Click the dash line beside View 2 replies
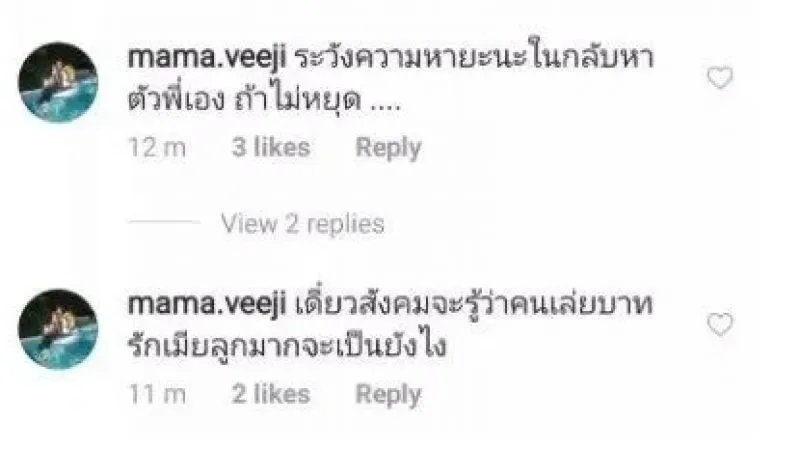The height and width of the screenshot is (450, 800). point(164,221)
